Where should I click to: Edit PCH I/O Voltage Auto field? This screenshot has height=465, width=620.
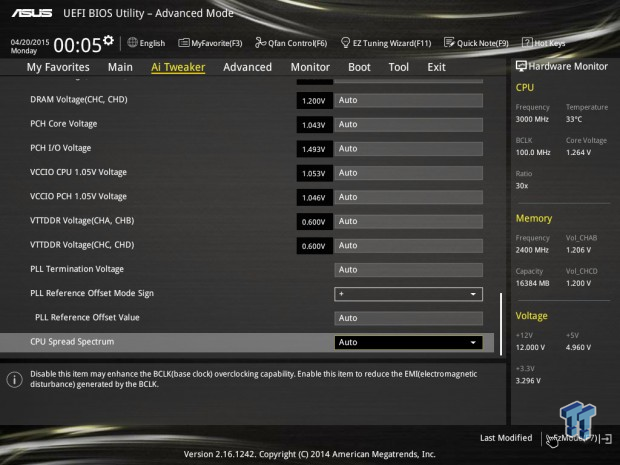[408, 149]
